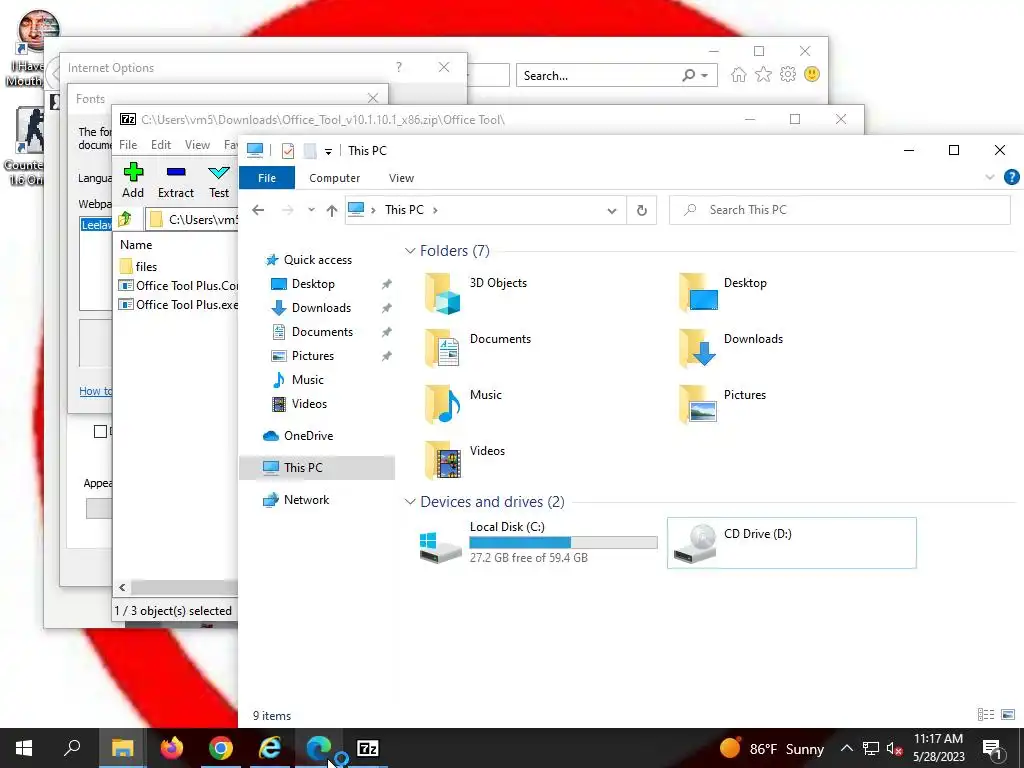
Task: Open the Edit menu in 7-Zip
Action: [x=161, y=144]
